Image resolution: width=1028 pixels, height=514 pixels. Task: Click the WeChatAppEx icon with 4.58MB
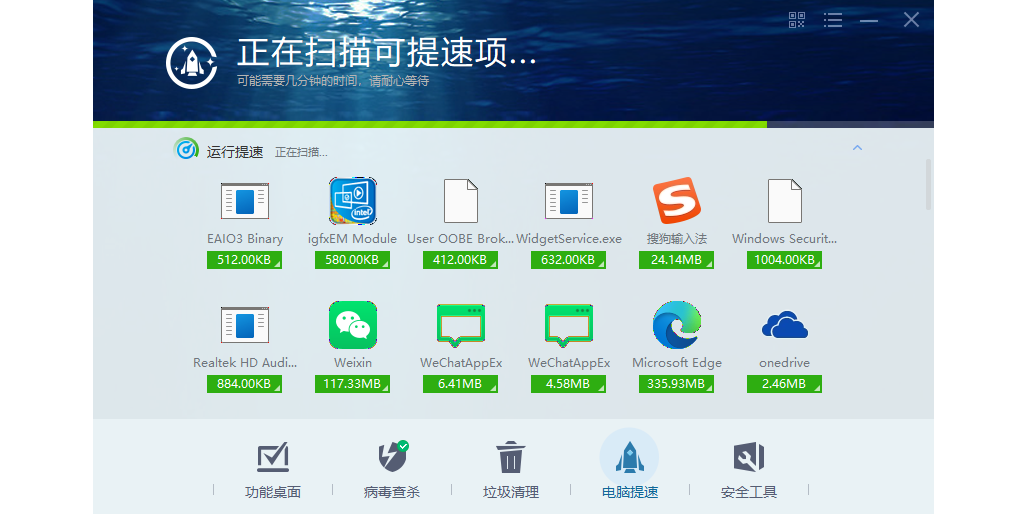(568, 325)
